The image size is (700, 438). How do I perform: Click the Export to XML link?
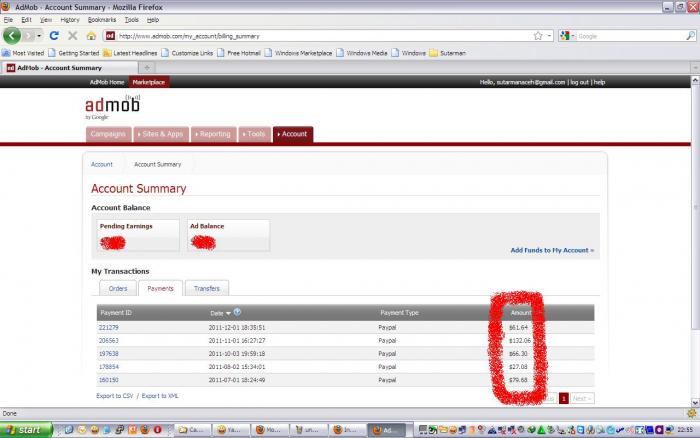[160, 396]
